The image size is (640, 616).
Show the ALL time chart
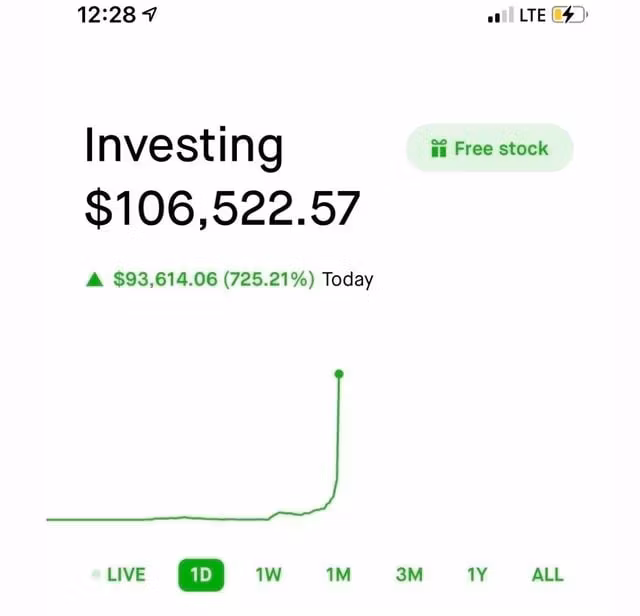coord(547,575)
